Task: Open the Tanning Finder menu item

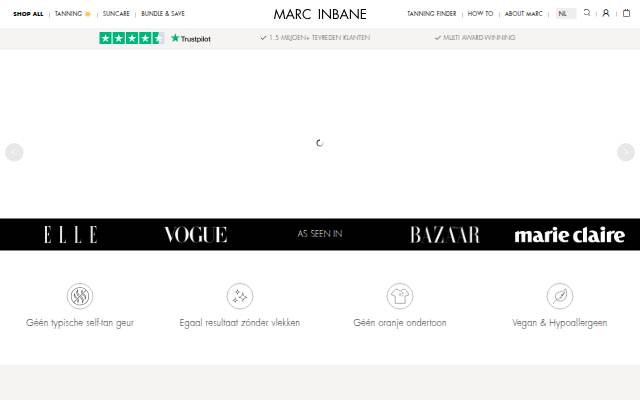Action: 431,13
